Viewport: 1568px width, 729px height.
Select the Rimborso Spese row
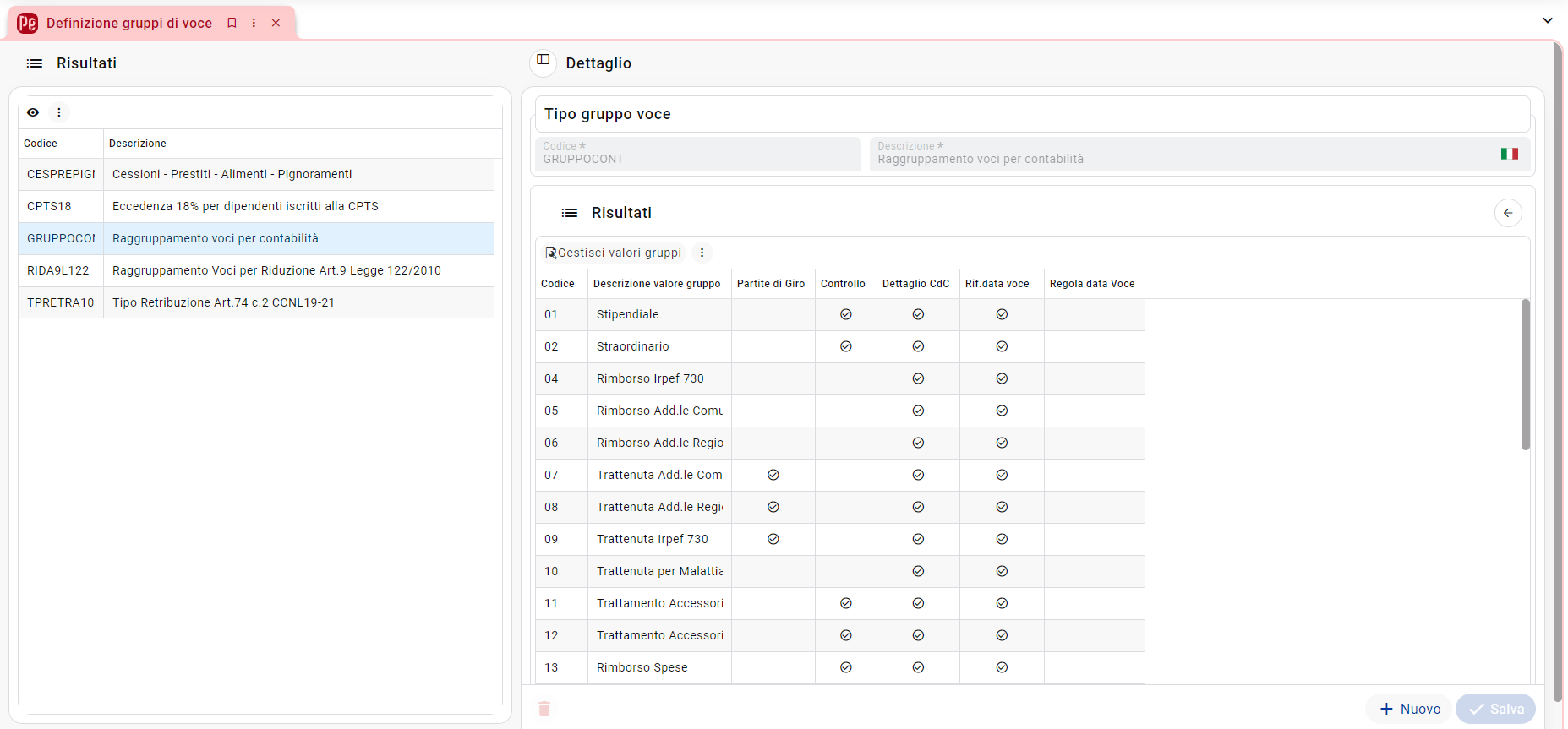(x=840, y=667)
